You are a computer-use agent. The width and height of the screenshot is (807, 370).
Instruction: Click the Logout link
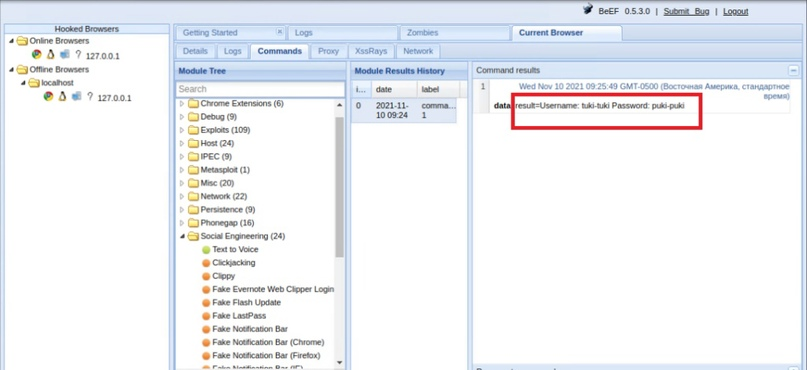click(x=735, y=11)
